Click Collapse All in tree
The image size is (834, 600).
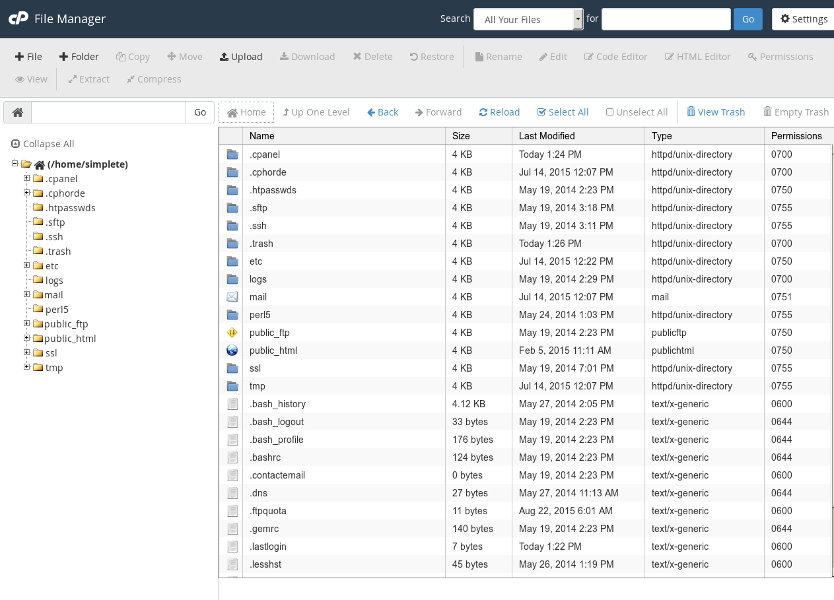click(43, 144)
